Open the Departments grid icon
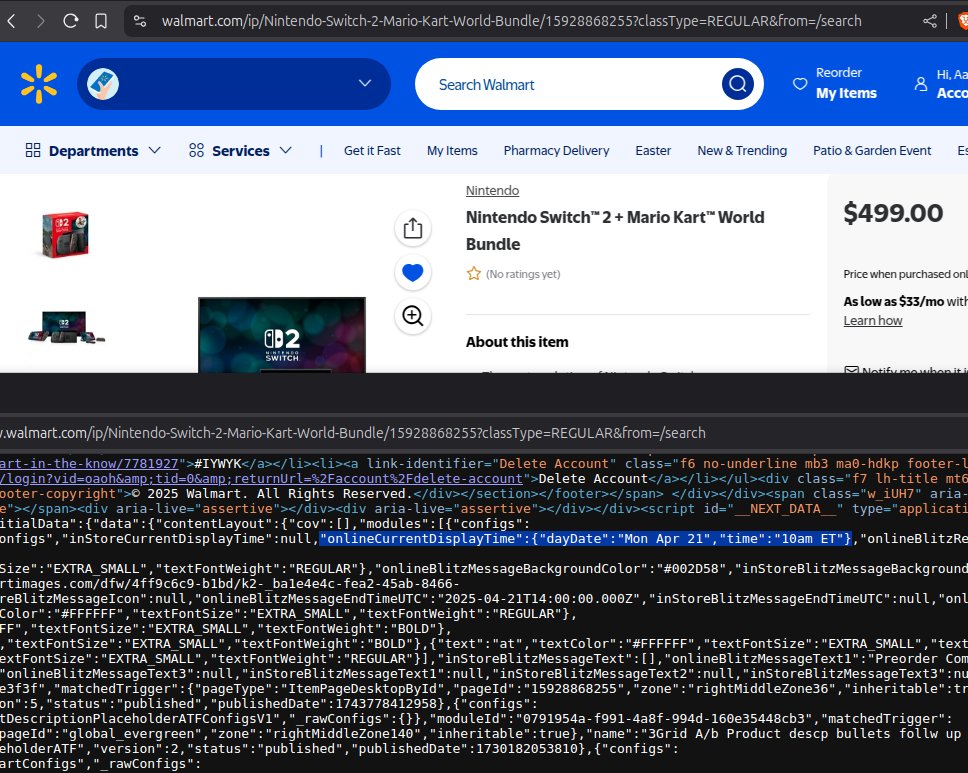 (33, 150)
